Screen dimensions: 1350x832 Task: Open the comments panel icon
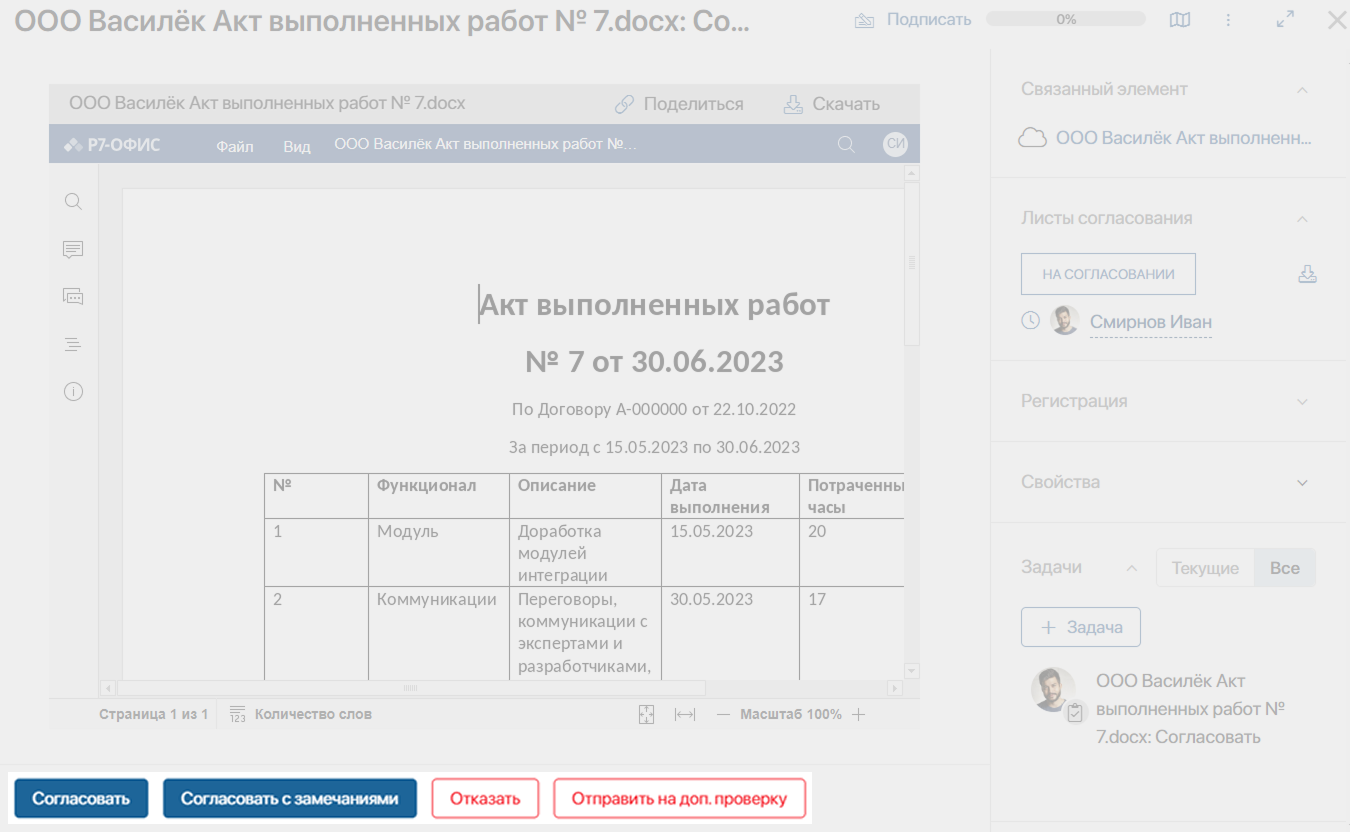[x=73, y=249]
